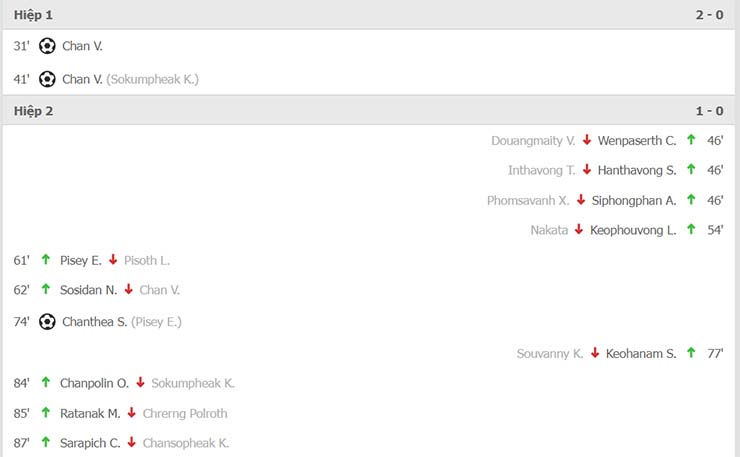This screenshot has width=740, height=457.
Task: Click the goal ball icon at 31'
Action: point(47,46)
